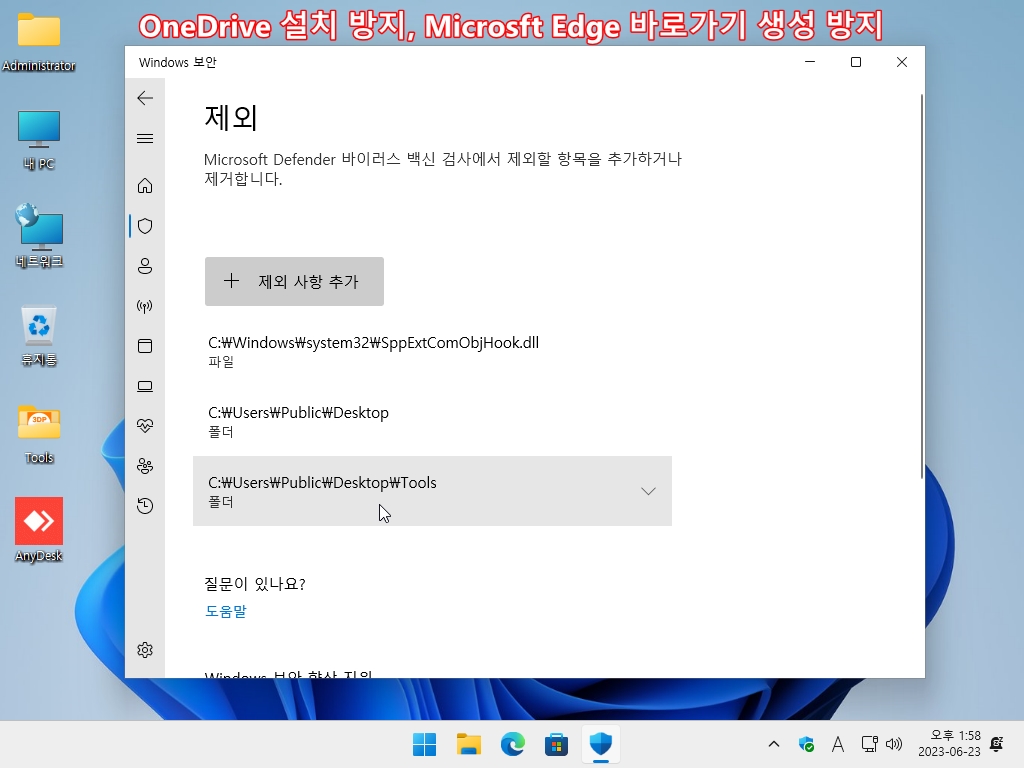Select the C:\Users\Public\Desktop\Tools exclusion row
1024x768 pixels.
click(x=432, y=491)
